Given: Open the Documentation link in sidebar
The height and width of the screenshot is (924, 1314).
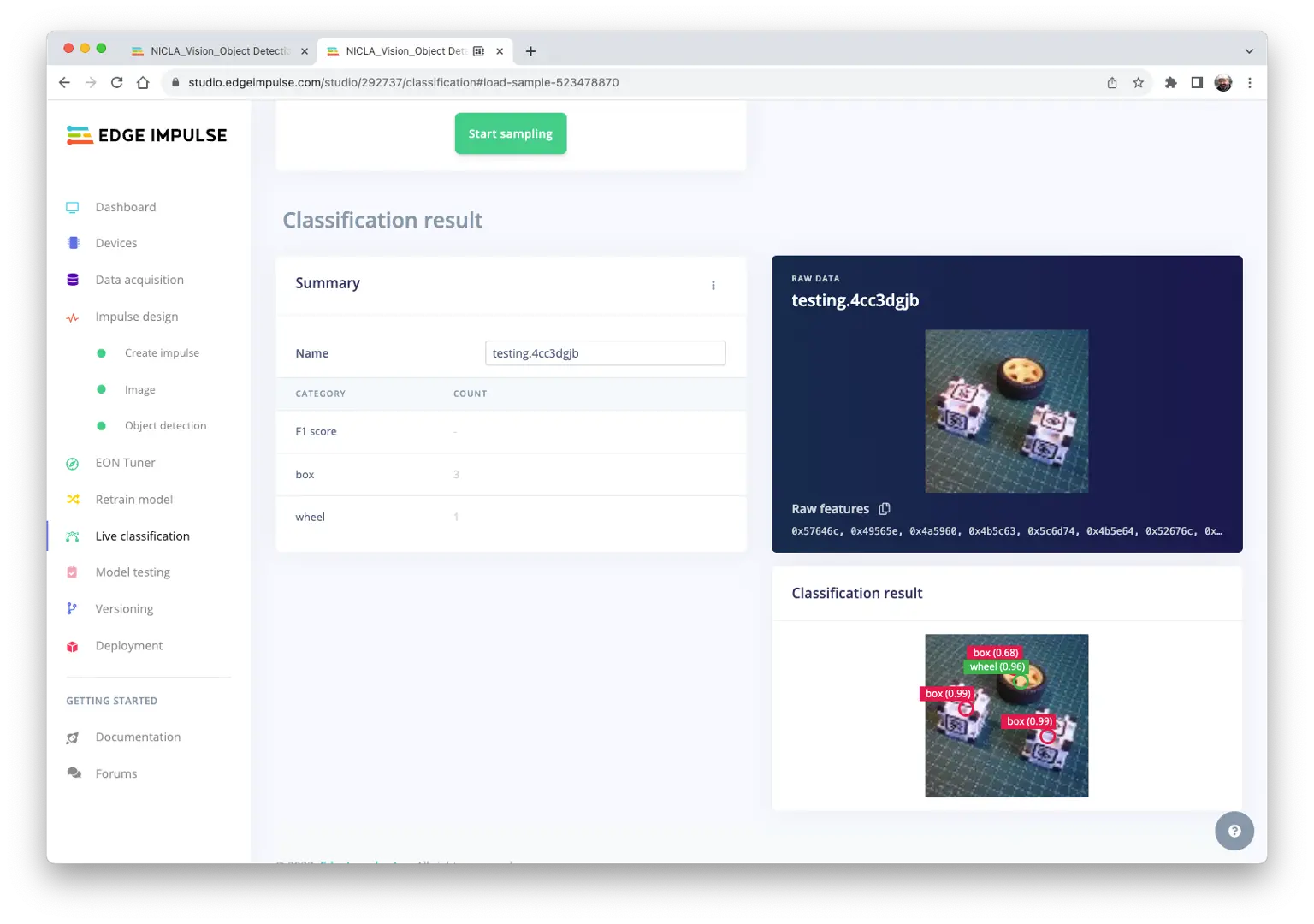Looking at the screenshot, I should point(138,737).
